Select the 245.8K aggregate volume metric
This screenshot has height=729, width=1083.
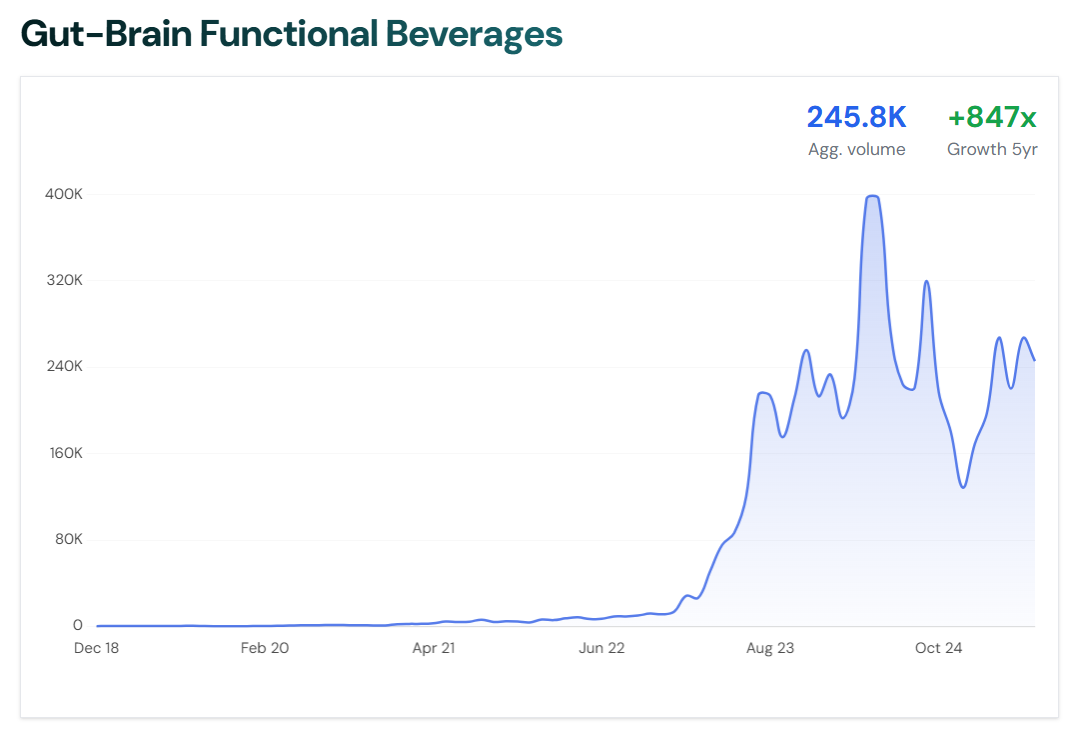click(x=857, y=117)
